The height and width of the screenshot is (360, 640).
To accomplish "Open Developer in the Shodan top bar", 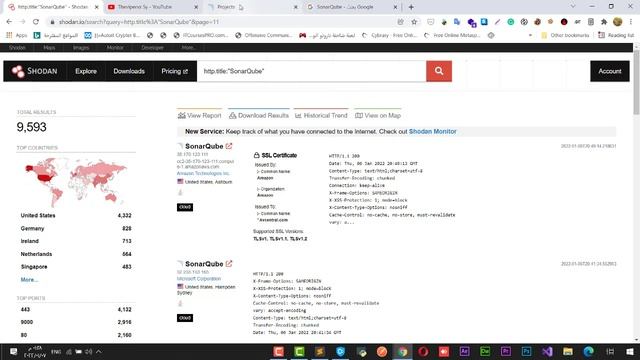I will pyautogui.click(x=152, y=48).
